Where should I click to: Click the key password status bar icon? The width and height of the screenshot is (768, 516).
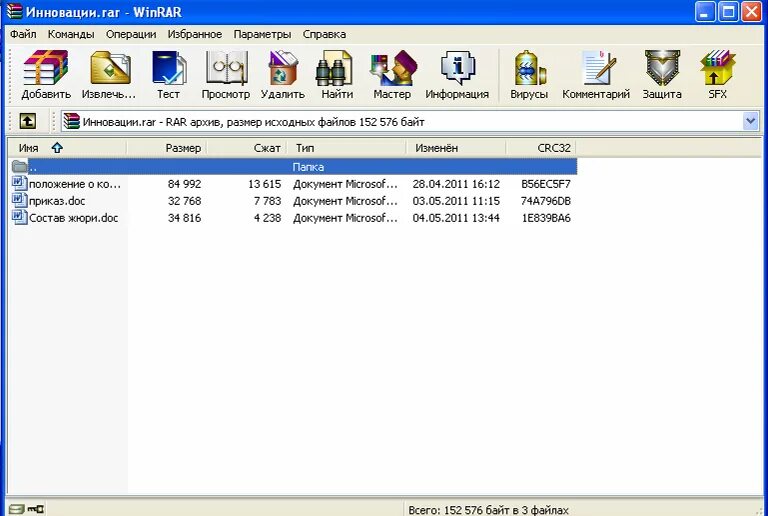(35, 510)
